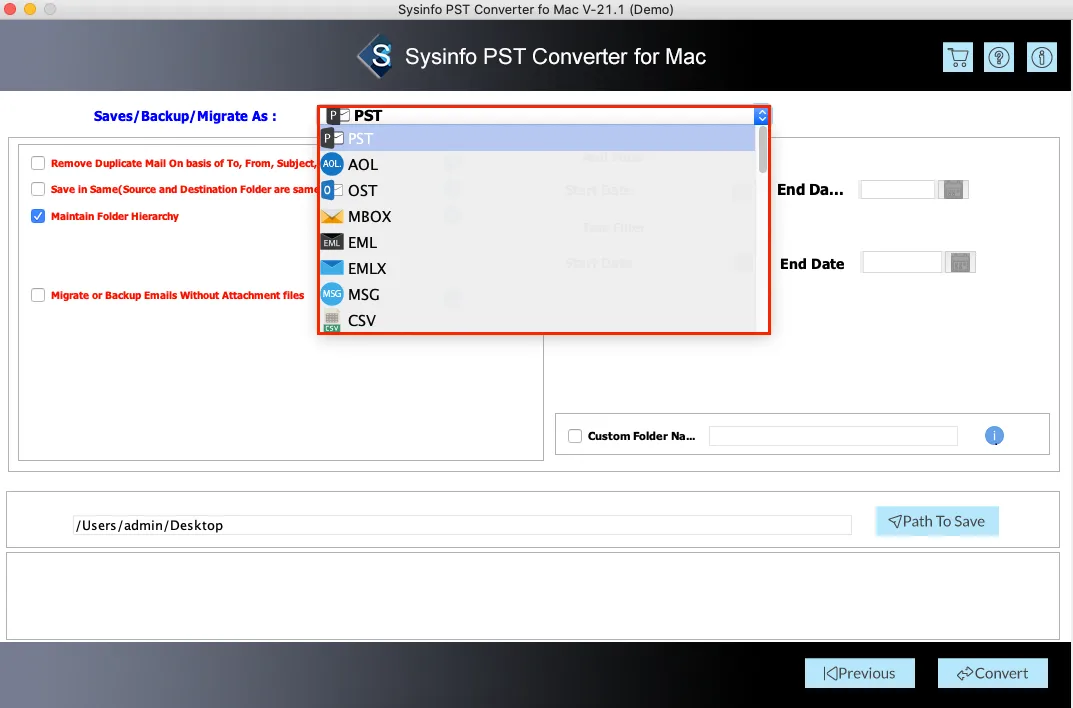The image size is (1073, 708).
Task: Click the Custom Folder Name text field
Action: click(833, 436)
